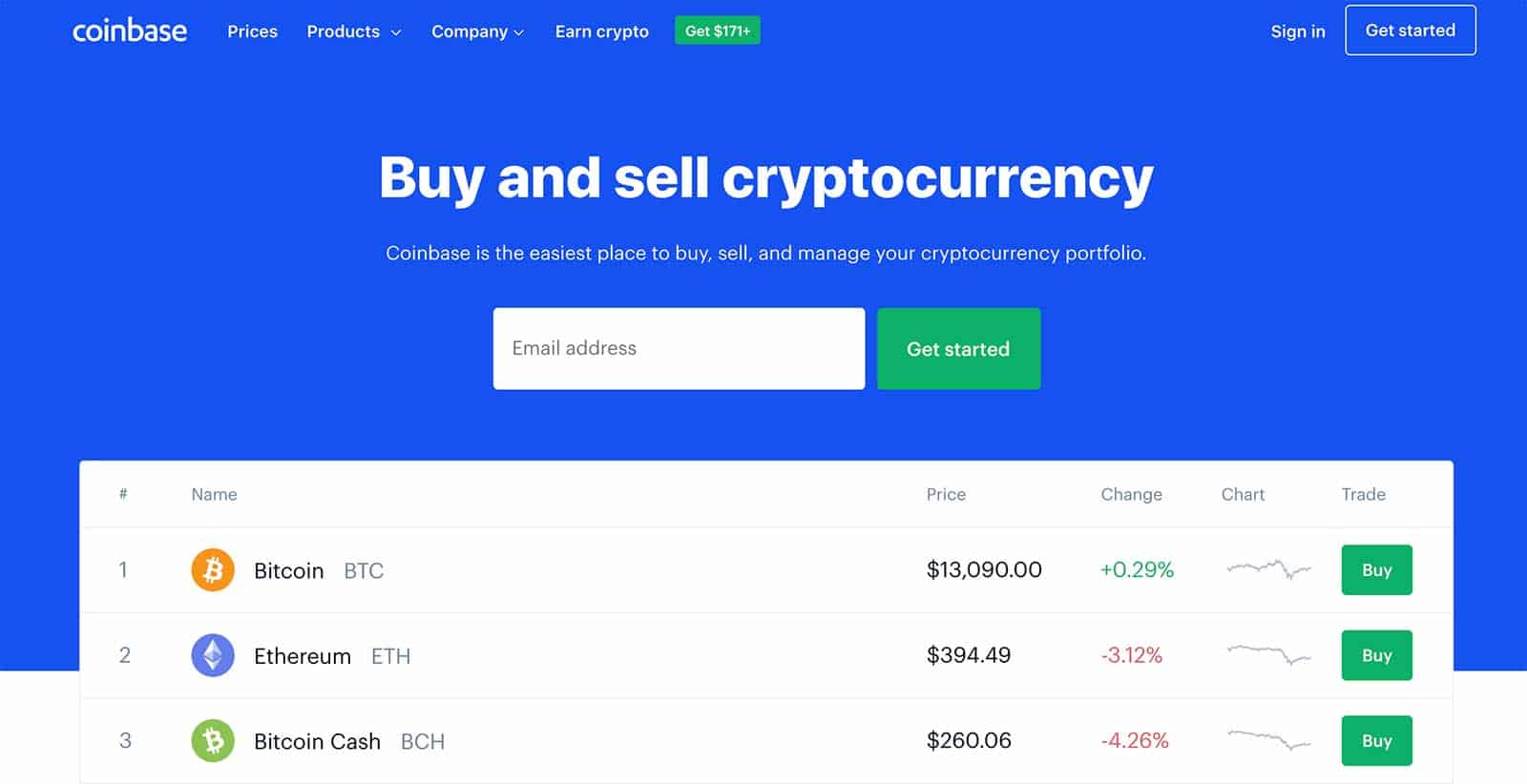The image size is (1527, 784).
Task: Open the Prices page
Action: point(252,31)
